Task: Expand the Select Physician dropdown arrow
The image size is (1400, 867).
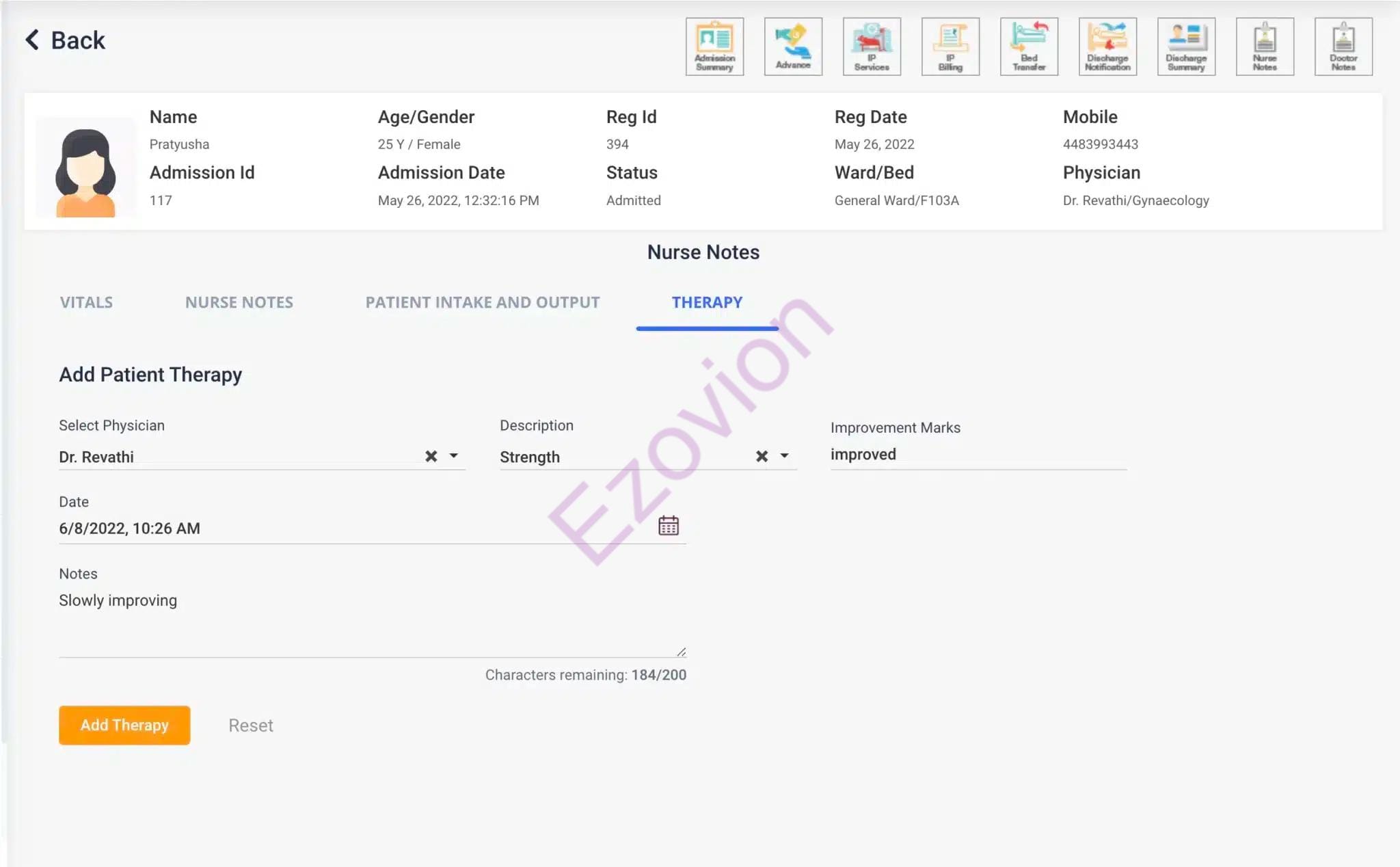Action: coord(453,456)
